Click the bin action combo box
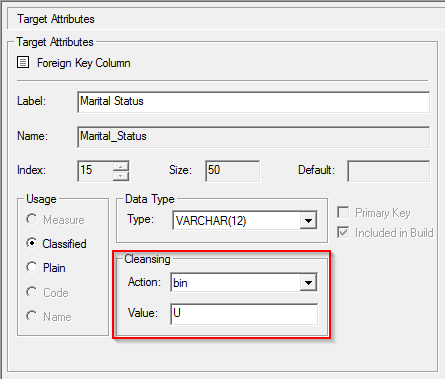The height and width of the screenshot is (379, 445). pos(244,283)
